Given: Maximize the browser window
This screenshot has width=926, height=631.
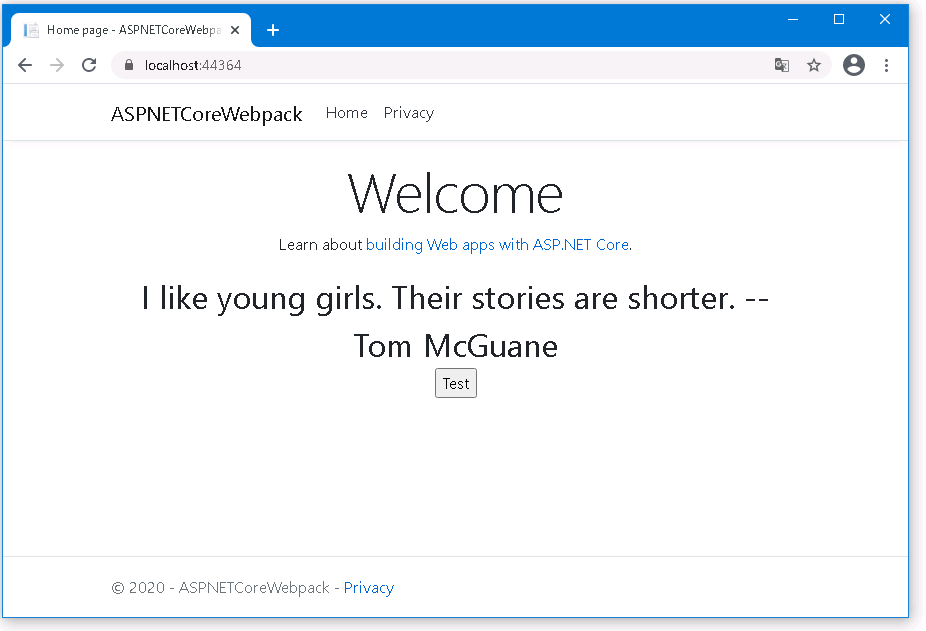Looking at the screenshot, I should pyautogui.click(x=839, y=19).
